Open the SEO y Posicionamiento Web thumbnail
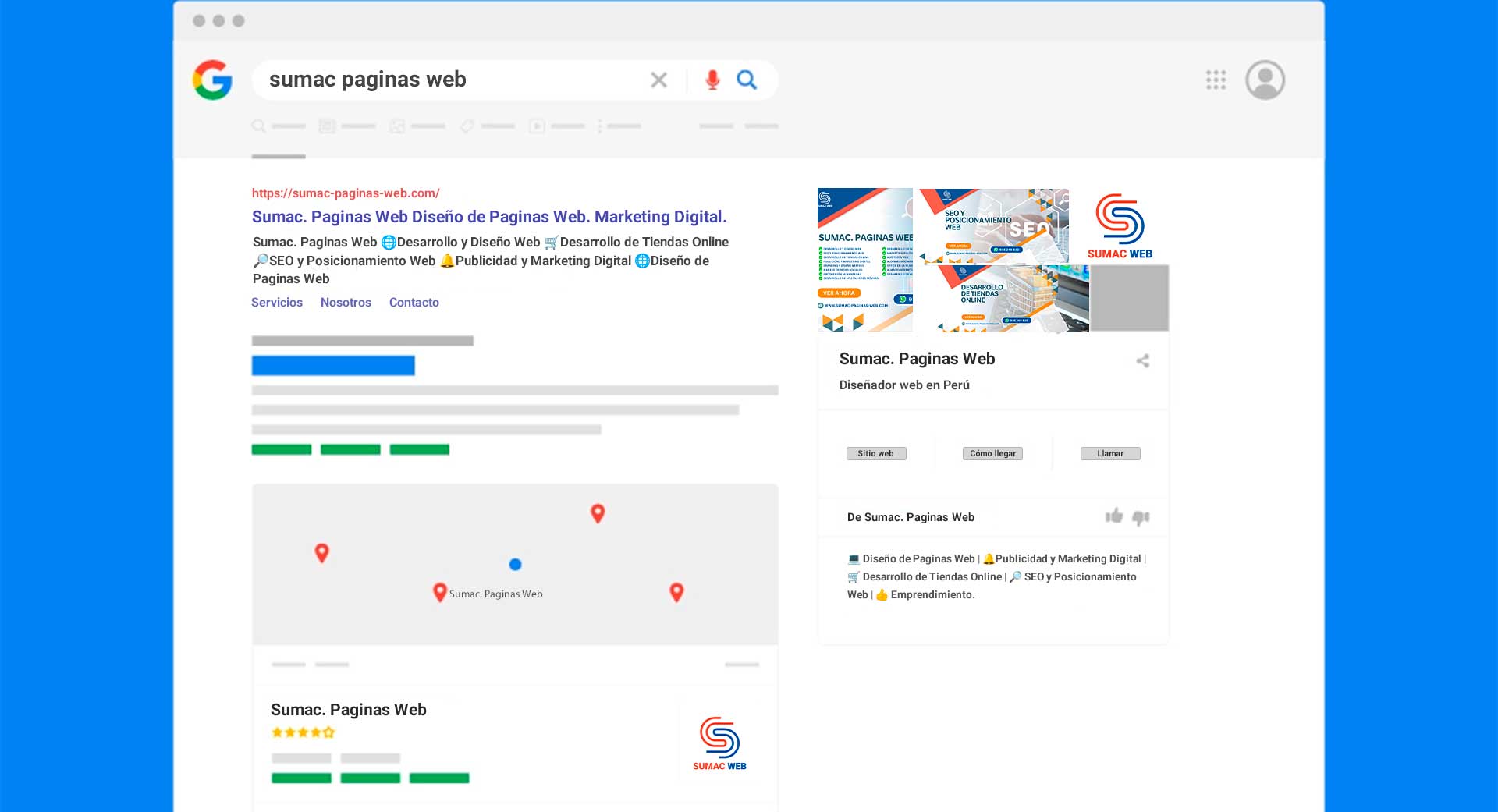Screen dimensions: 1498x812 coord(994,225)
